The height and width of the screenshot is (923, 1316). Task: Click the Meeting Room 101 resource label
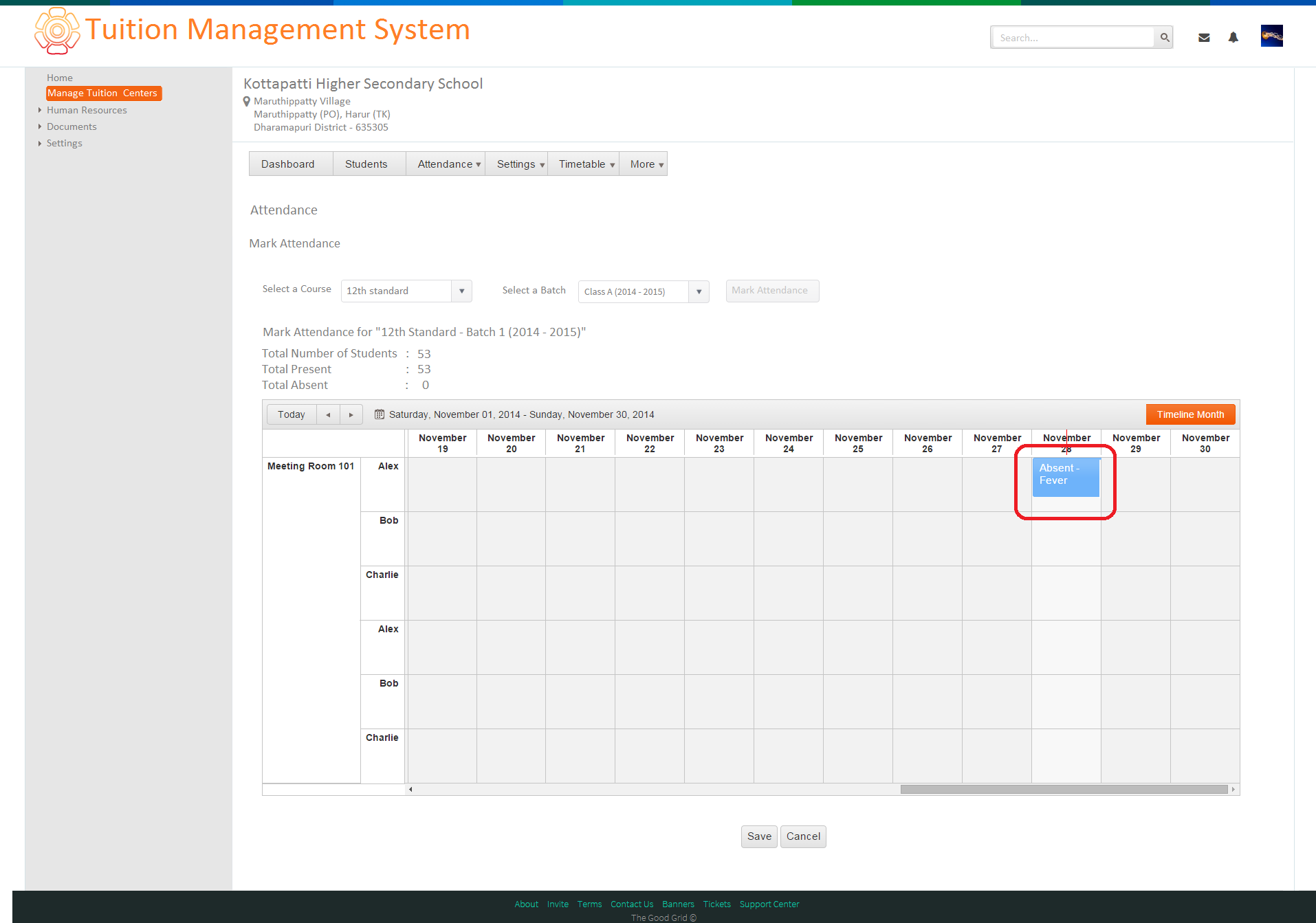[311, 466]
